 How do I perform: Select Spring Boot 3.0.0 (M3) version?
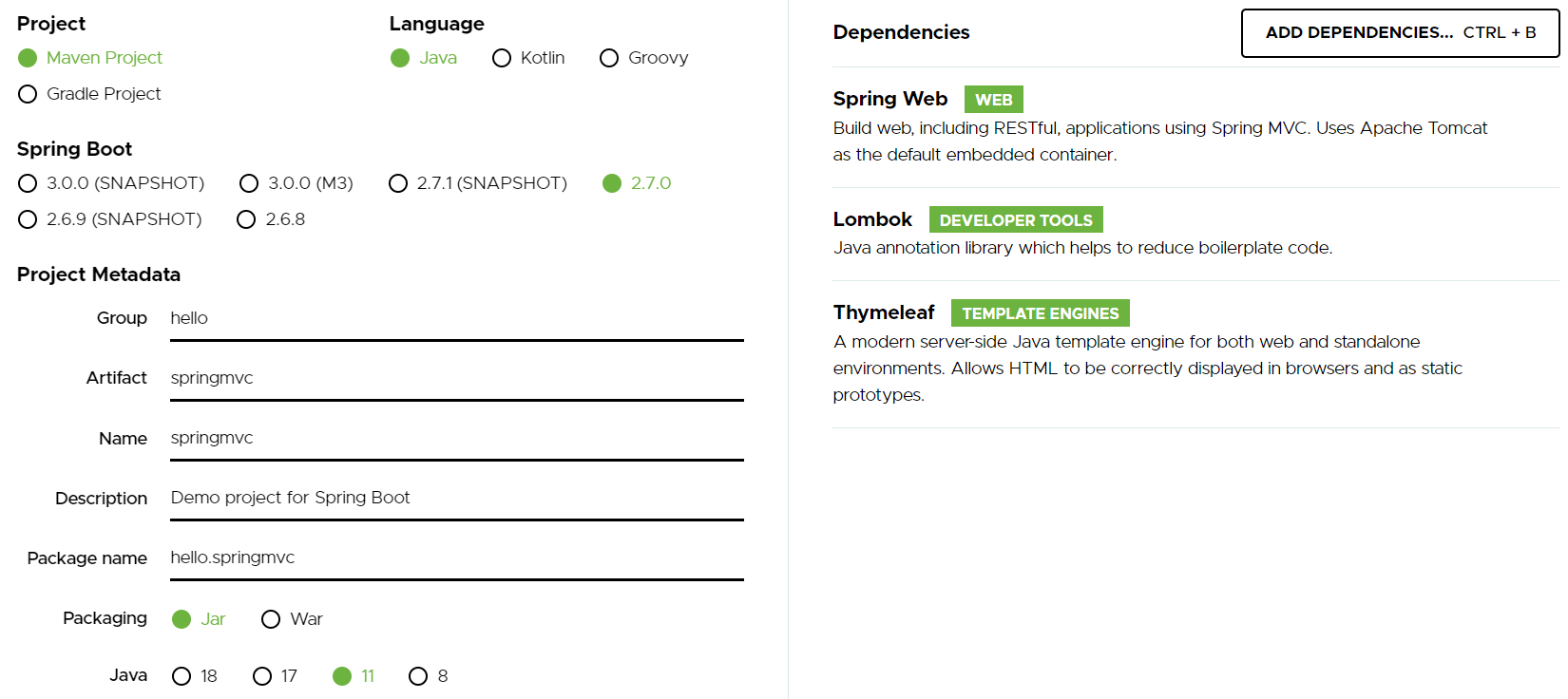coord(249,183)
